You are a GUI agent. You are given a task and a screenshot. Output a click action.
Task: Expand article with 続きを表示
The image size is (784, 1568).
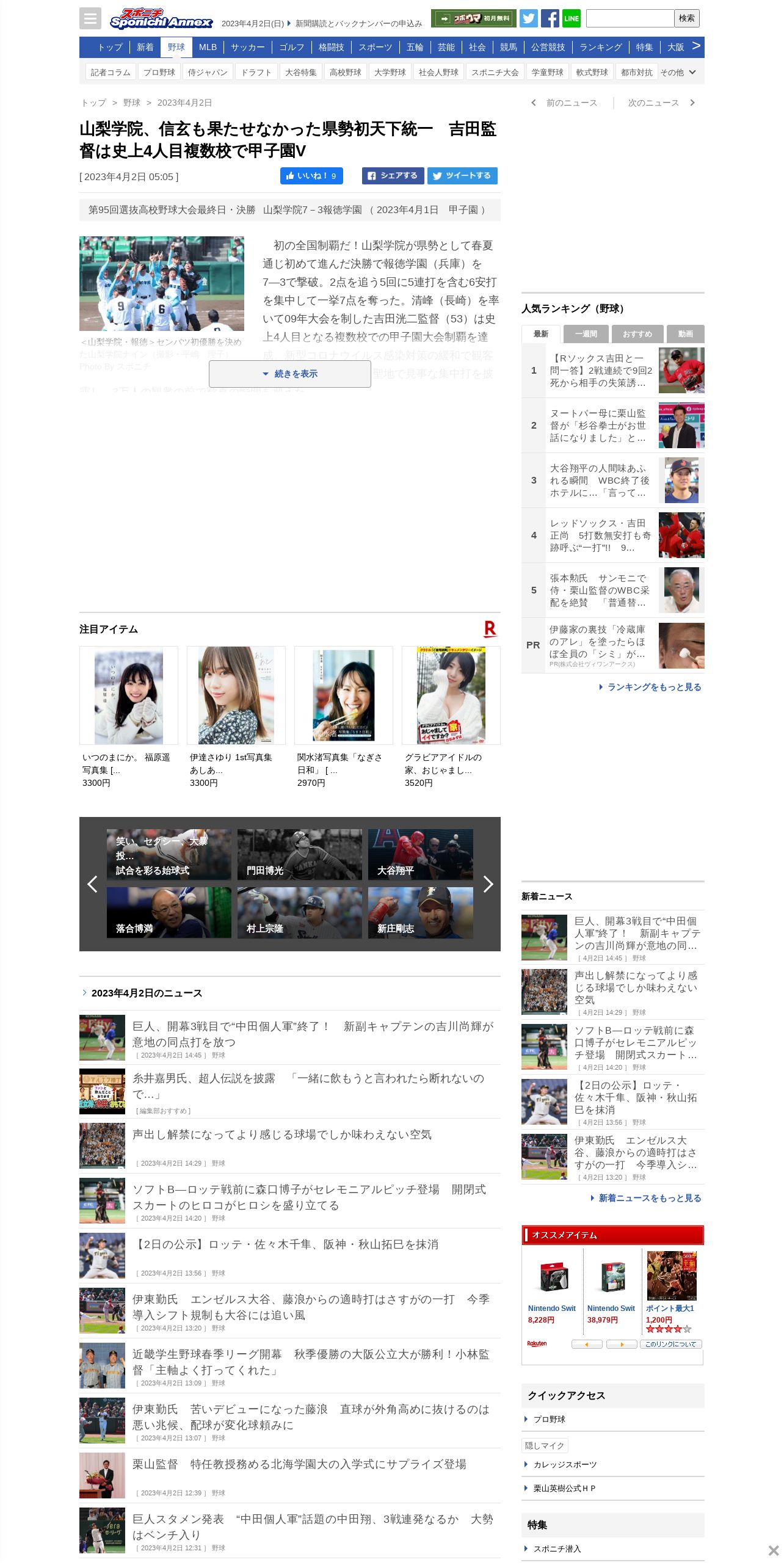(290, 374)
